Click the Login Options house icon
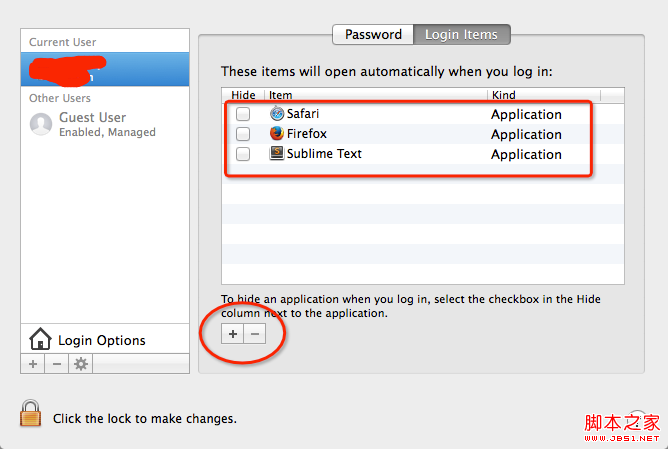 [40, 340]
